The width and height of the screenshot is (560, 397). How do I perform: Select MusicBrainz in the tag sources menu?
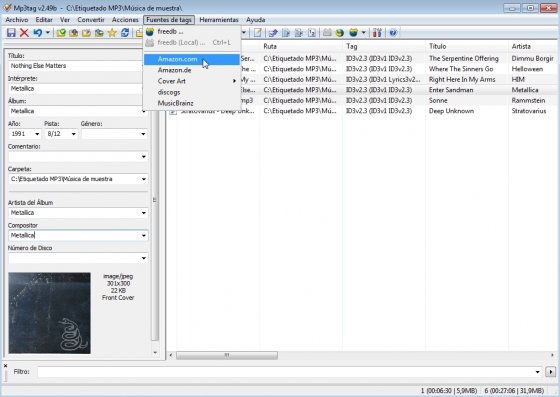(192, 104)
